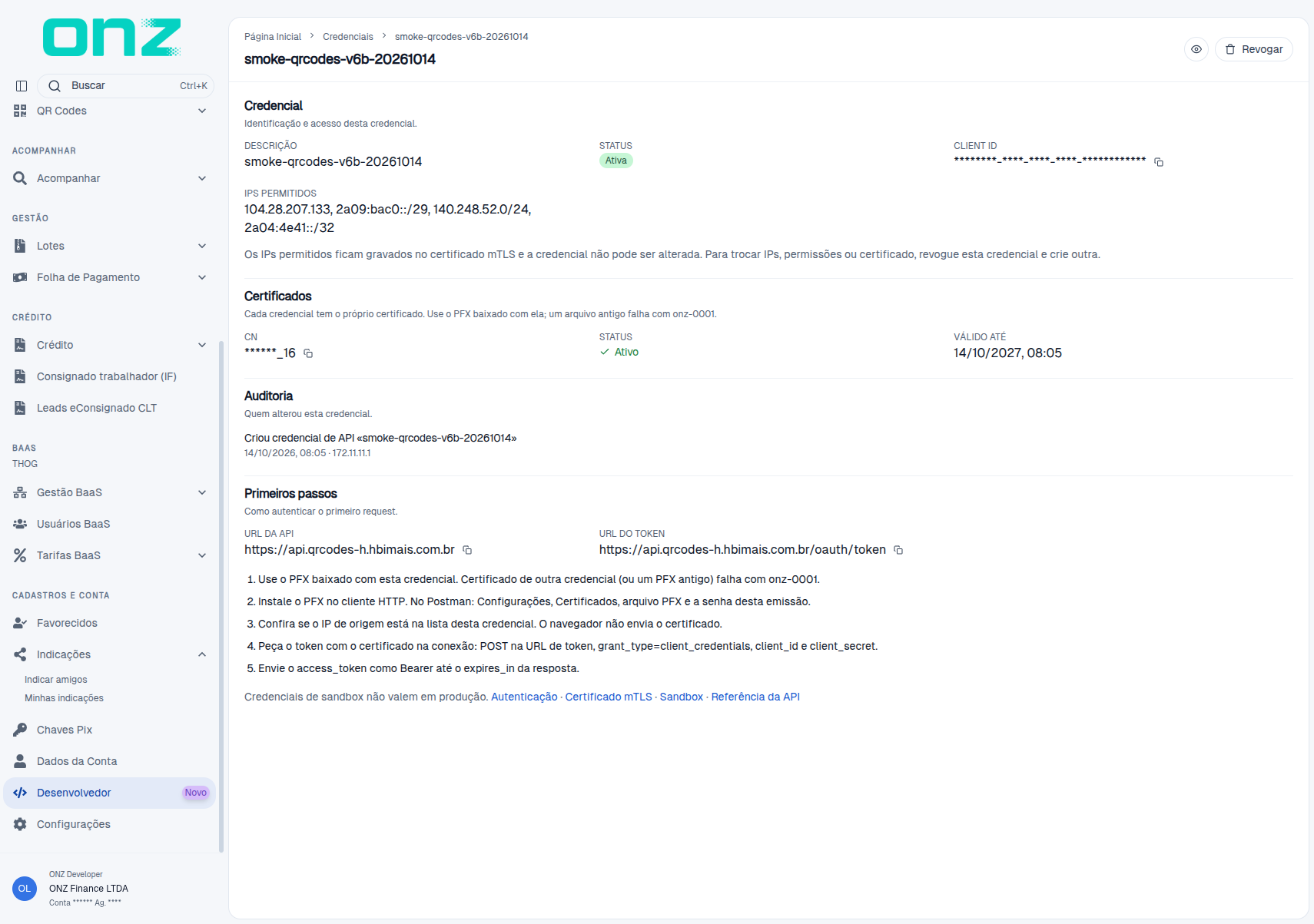Go to Página Inicial breadcrumb

(x=273, y=37)
